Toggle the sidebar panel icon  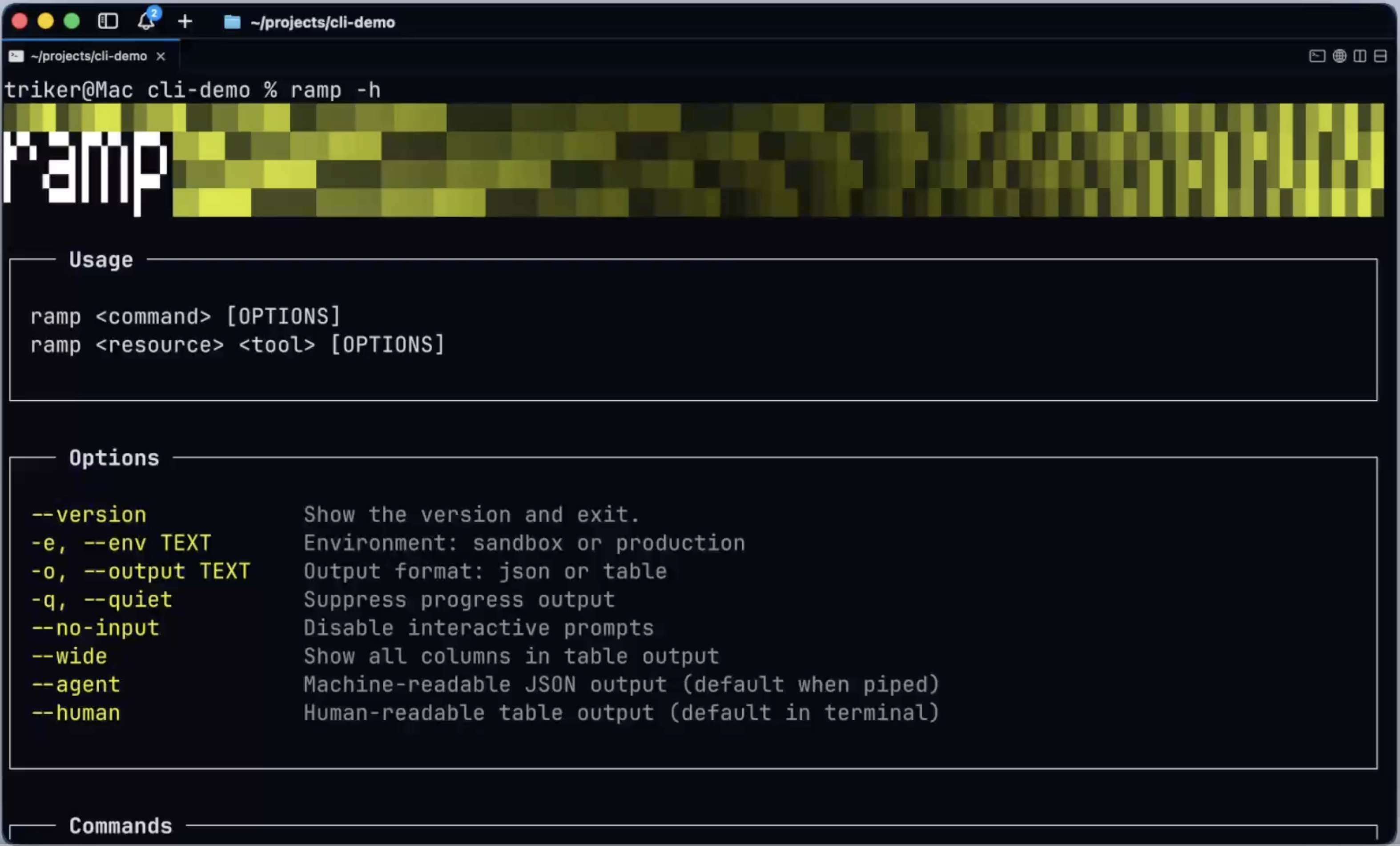108,22
